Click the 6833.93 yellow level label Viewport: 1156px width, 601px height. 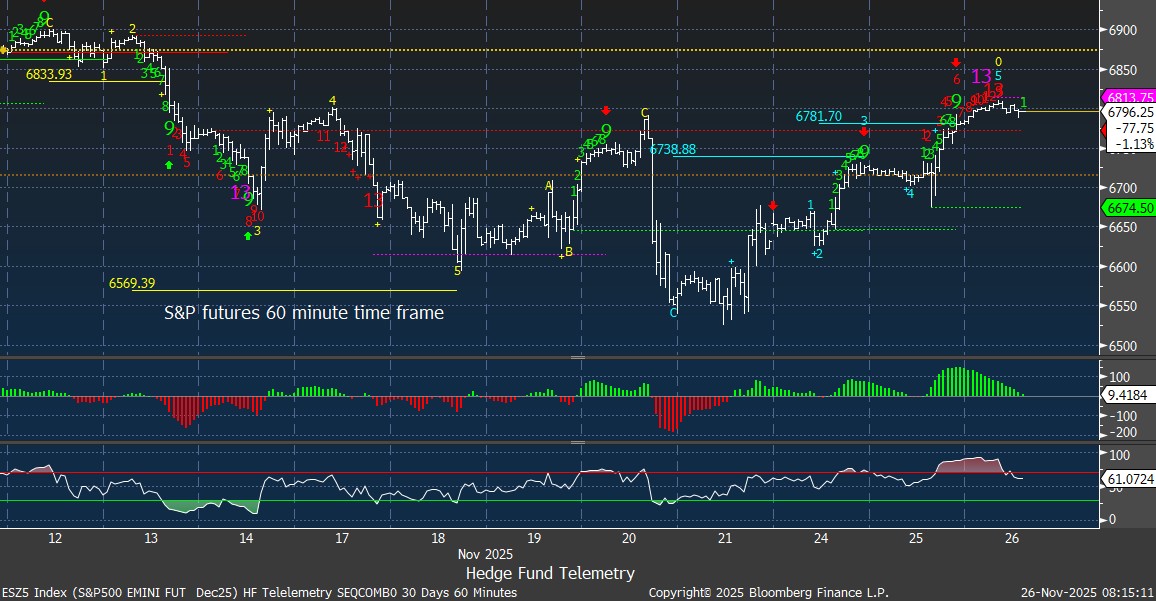pos(49,74)
